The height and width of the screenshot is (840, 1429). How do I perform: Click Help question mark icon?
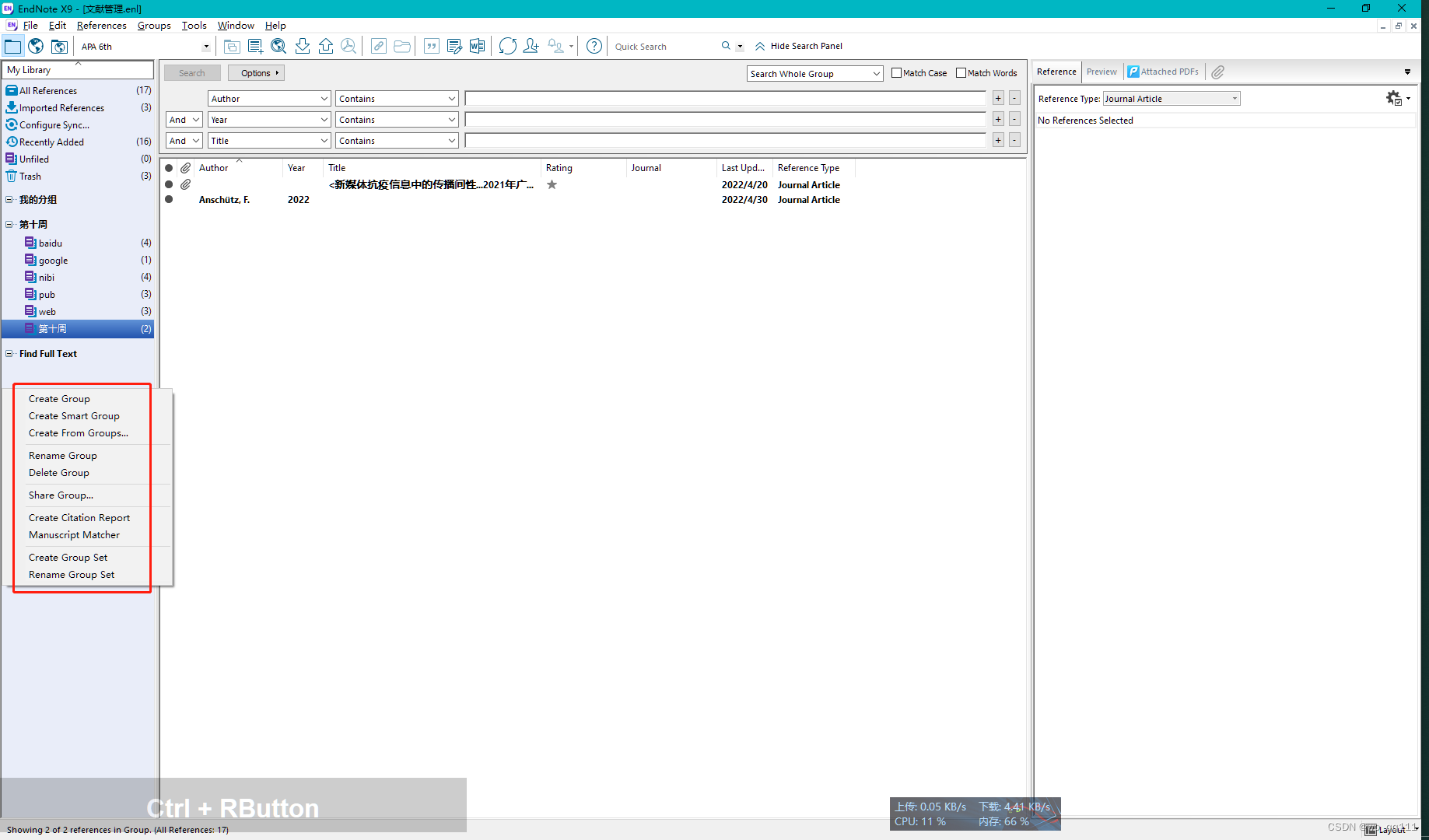pyautogui.click(x=594, y=46)
